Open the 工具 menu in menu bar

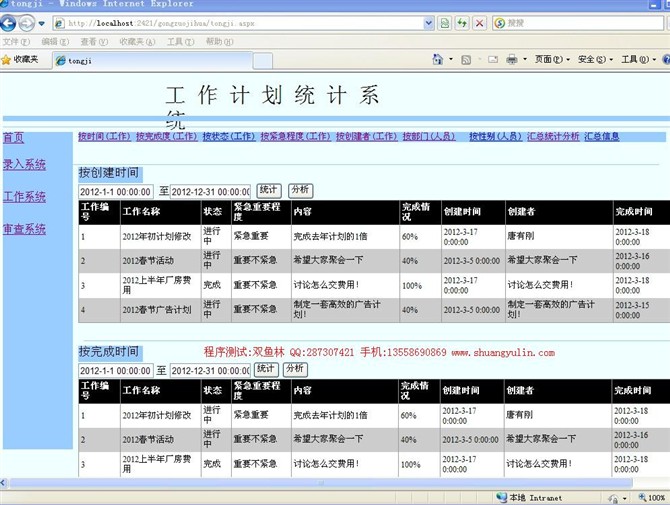tap(180, 41)
